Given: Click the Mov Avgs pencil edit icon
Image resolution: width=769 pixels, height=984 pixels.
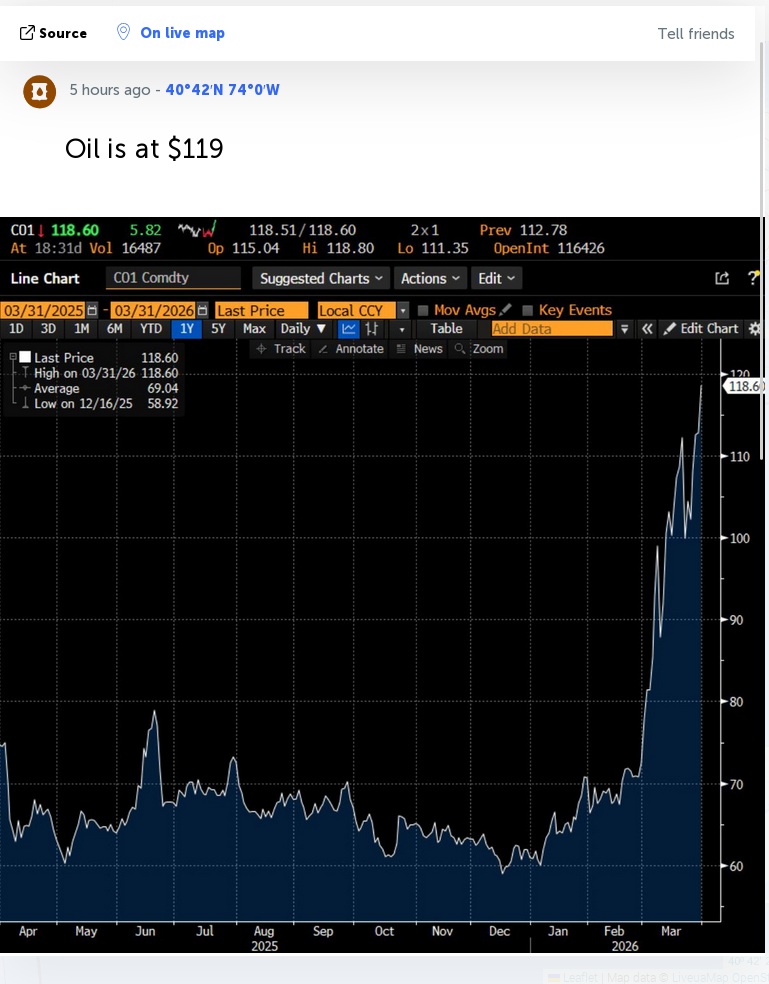Looking at the screenshot, I should coord(505,311).
